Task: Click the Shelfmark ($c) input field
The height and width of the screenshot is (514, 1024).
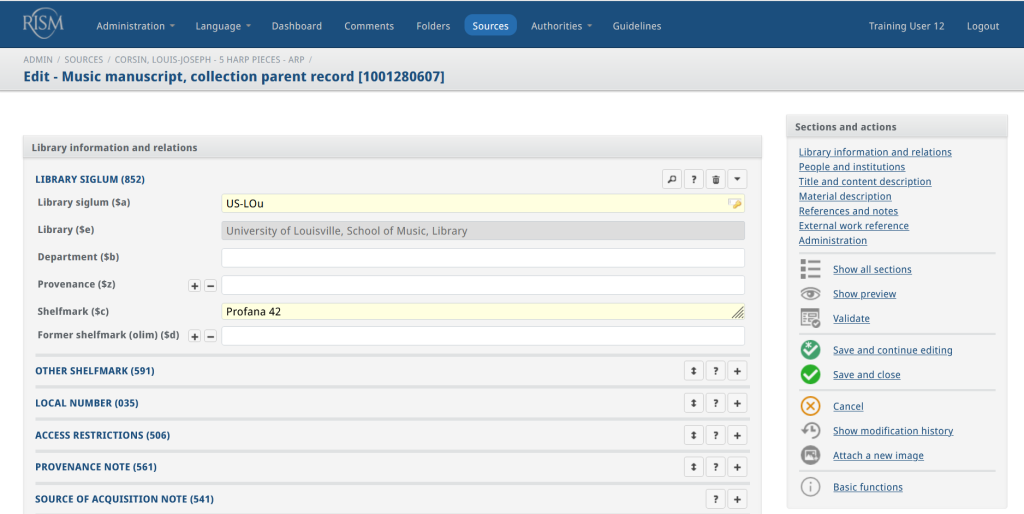Action: click(476, 312)
